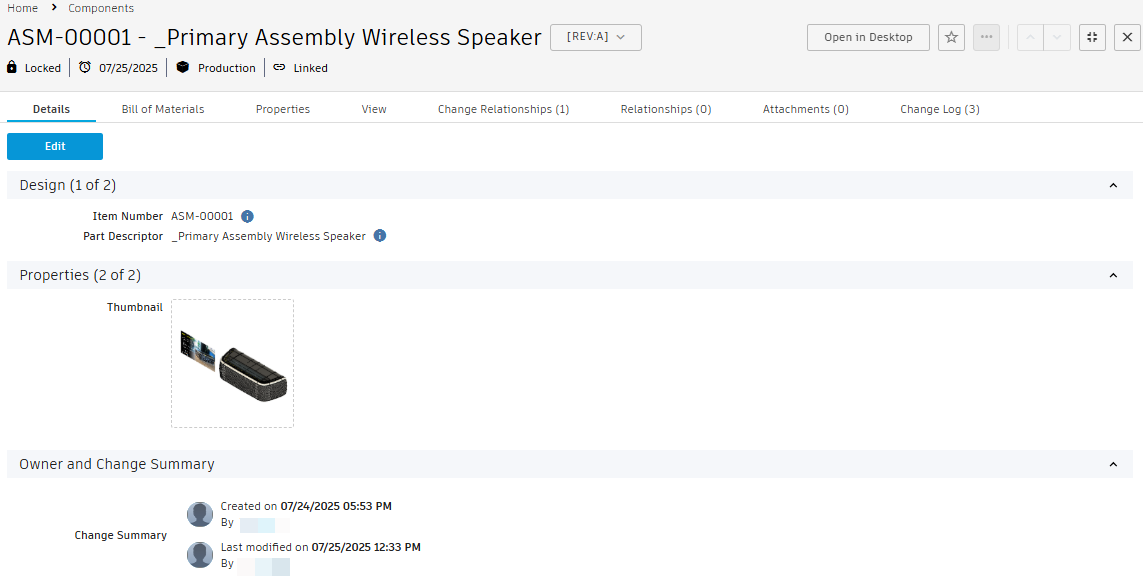The width and height of the screenshot is (1143, 577).
Task: Click the Part Descriptor info icon
Action: coord(380,236)
